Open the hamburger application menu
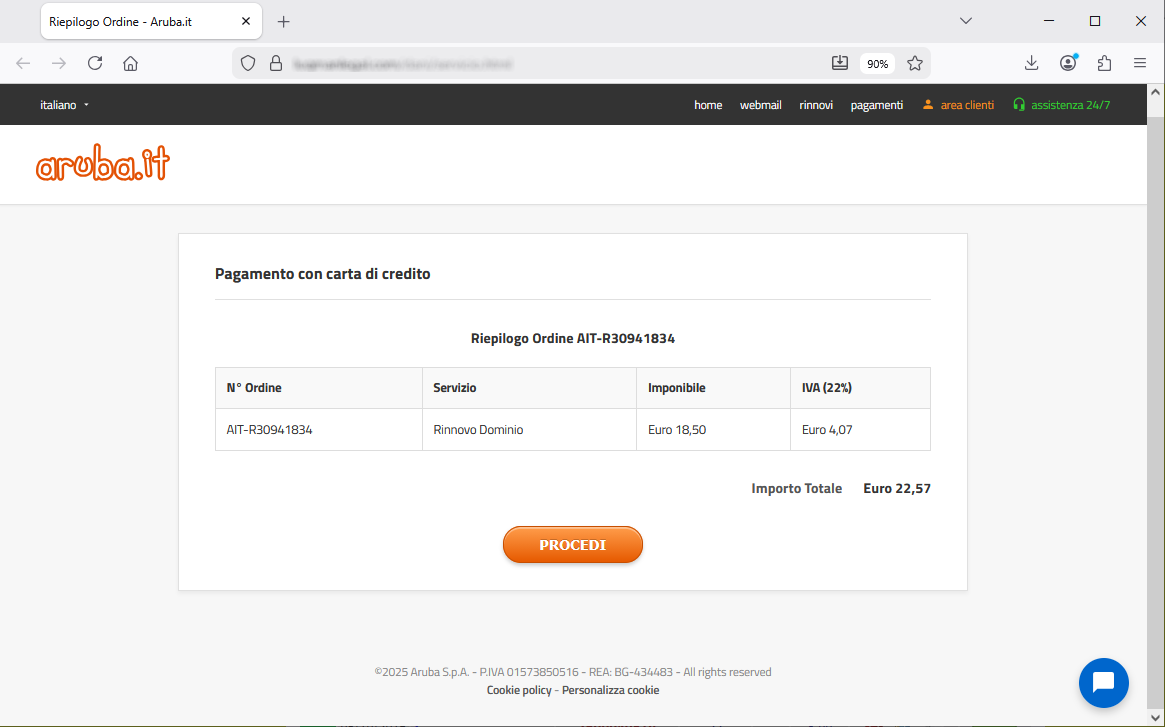The width and height of the screenshot is (1165, 727). (x=1140, y=63)
